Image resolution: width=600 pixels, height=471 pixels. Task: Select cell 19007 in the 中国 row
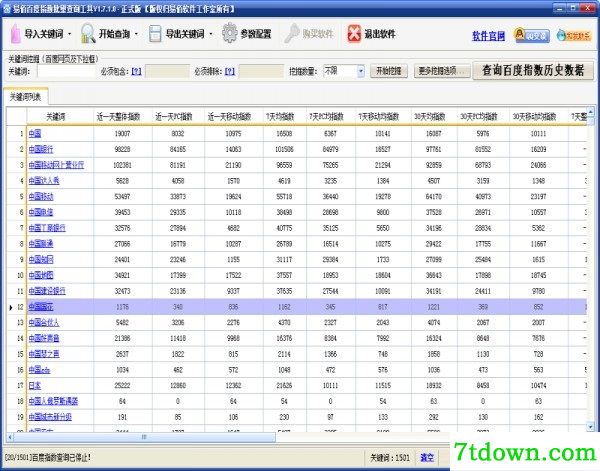pyautogui.click(x=122, y=134)
